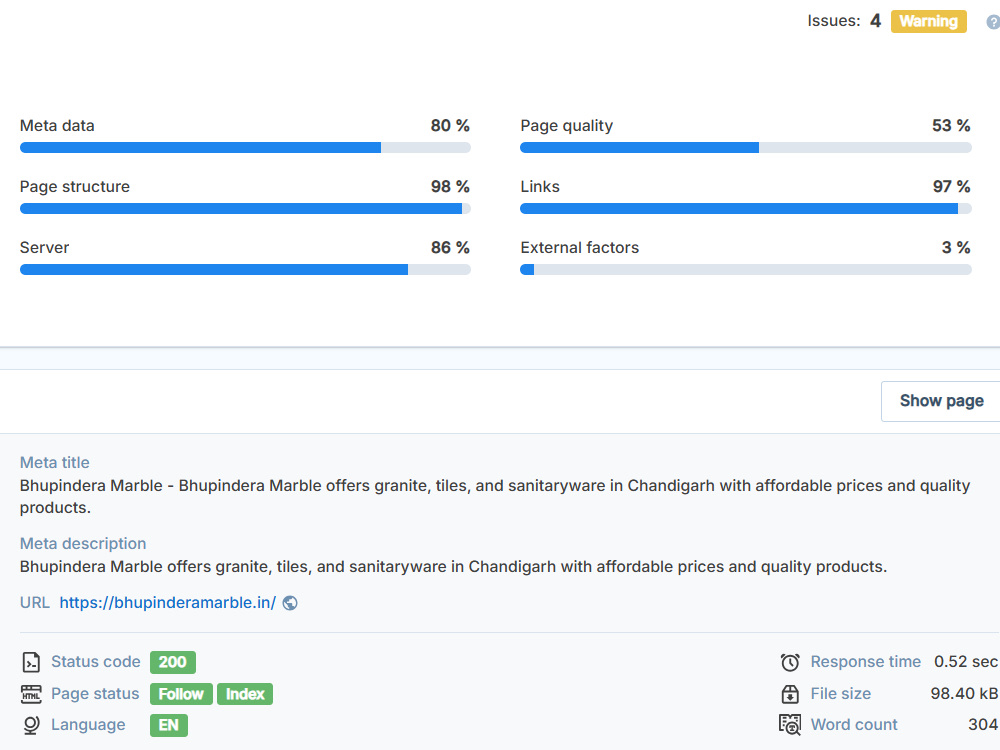Click the Status code file icon
The image size is (1000, 750).
coord(31,662)
